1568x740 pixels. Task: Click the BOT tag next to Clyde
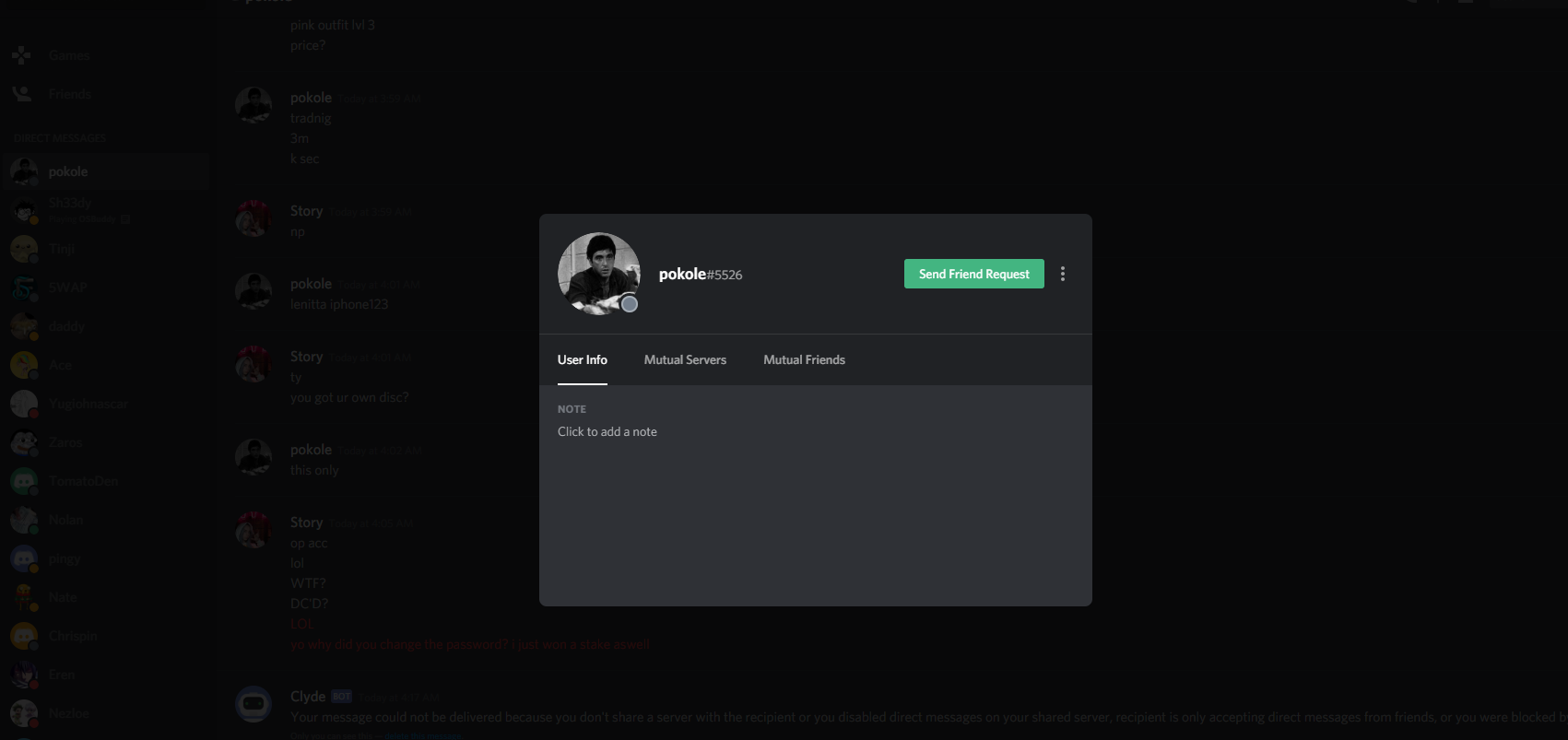pos(341,697)
